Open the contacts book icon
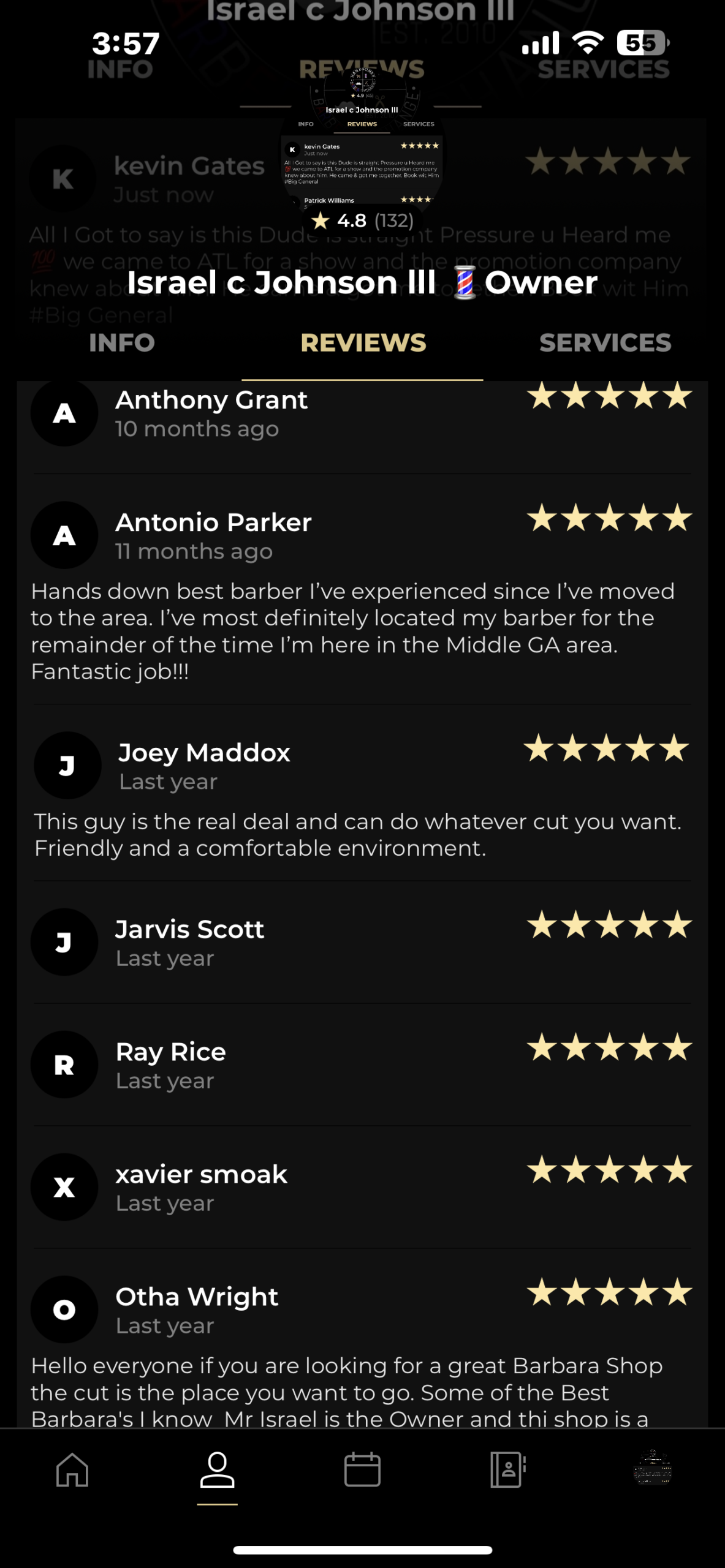 pos(507,1470)
